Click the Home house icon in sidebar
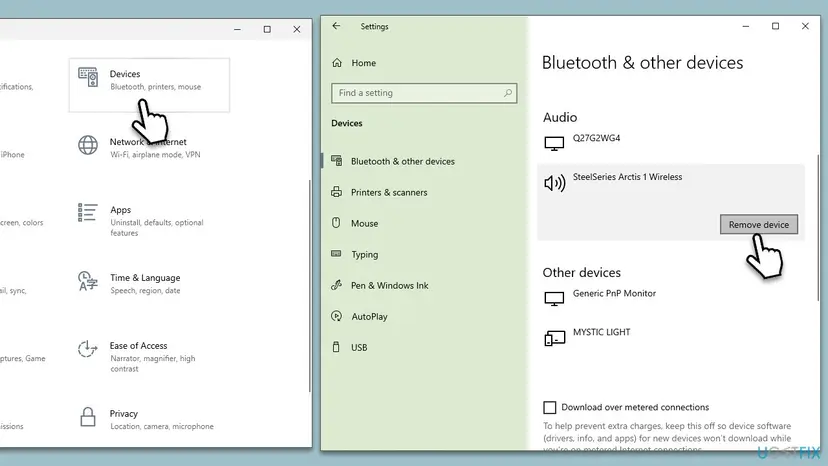828x466 pixels. (x=337, y=63)
